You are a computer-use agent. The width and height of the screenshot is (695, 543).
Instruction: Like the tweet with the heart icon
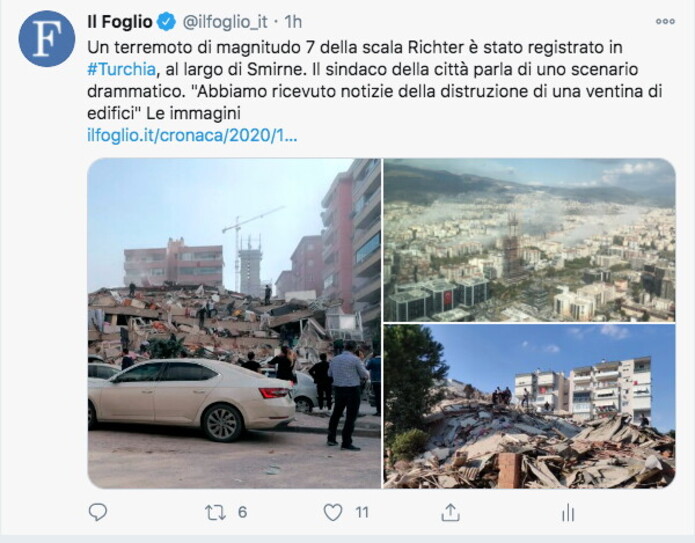[x=332, y=512]
